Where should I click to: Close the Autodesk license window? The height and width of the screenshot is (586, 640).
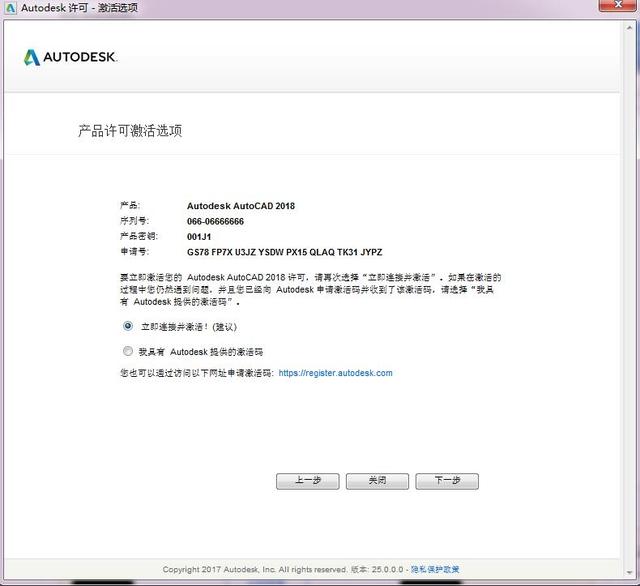pos(618,4)
